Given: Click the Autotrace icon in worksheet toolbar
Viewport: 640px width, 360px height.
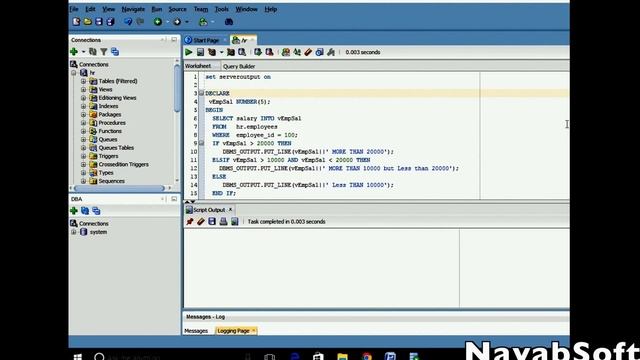Looking at the screenshot, I should (x=231, y=52).
